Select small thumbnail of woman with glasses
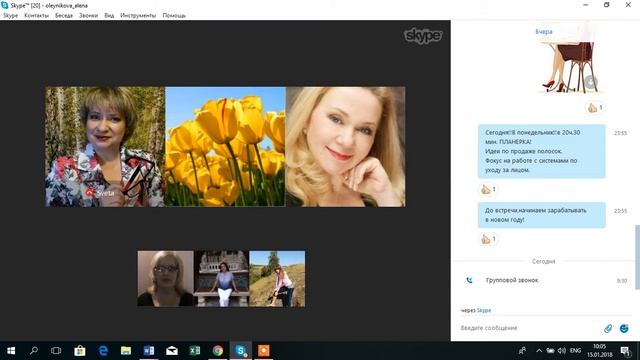Viewport: 640px width, 360px height. 165,279
